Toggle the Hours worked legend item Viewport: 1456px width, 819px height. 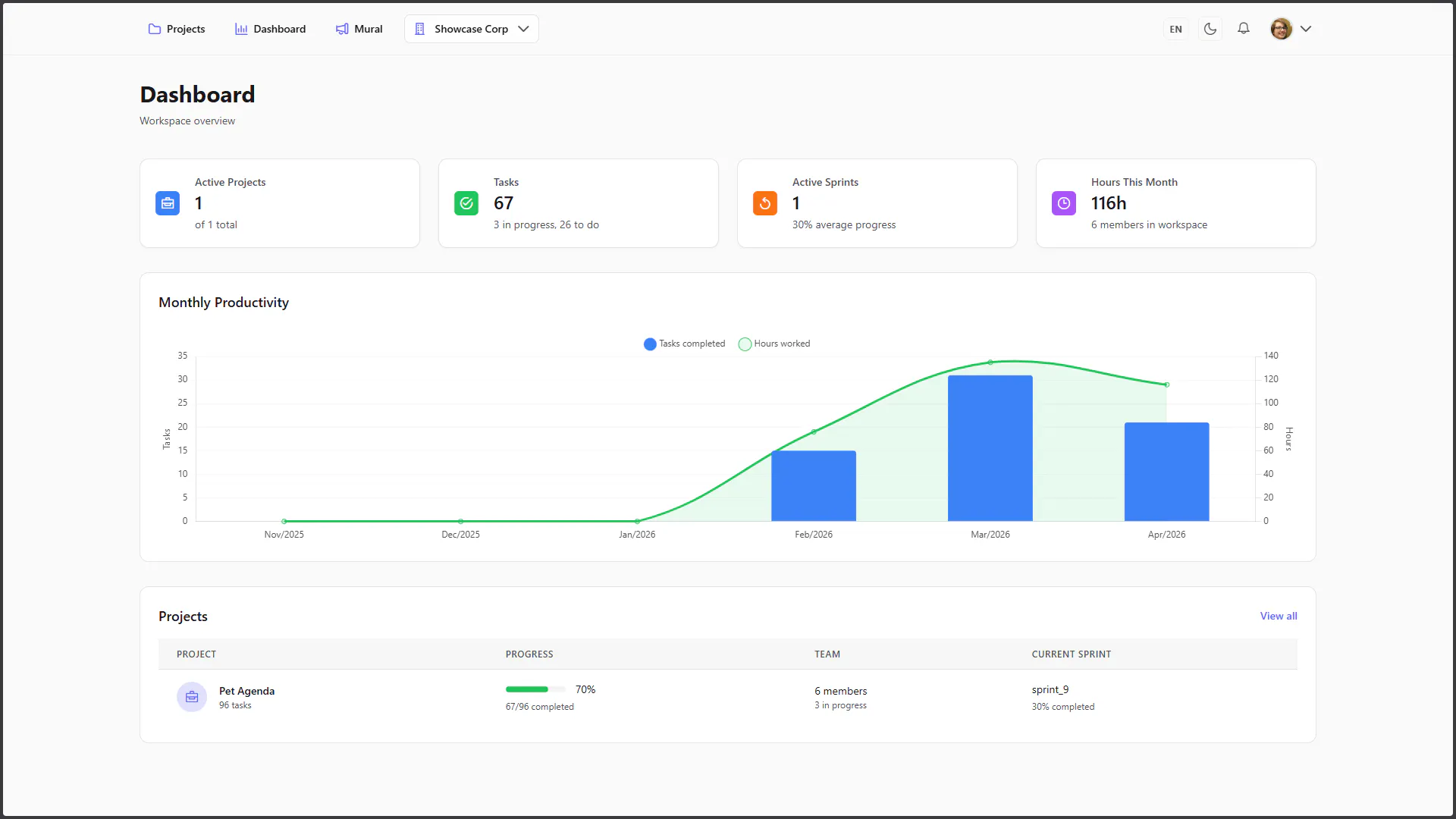(x=774, y=344)
